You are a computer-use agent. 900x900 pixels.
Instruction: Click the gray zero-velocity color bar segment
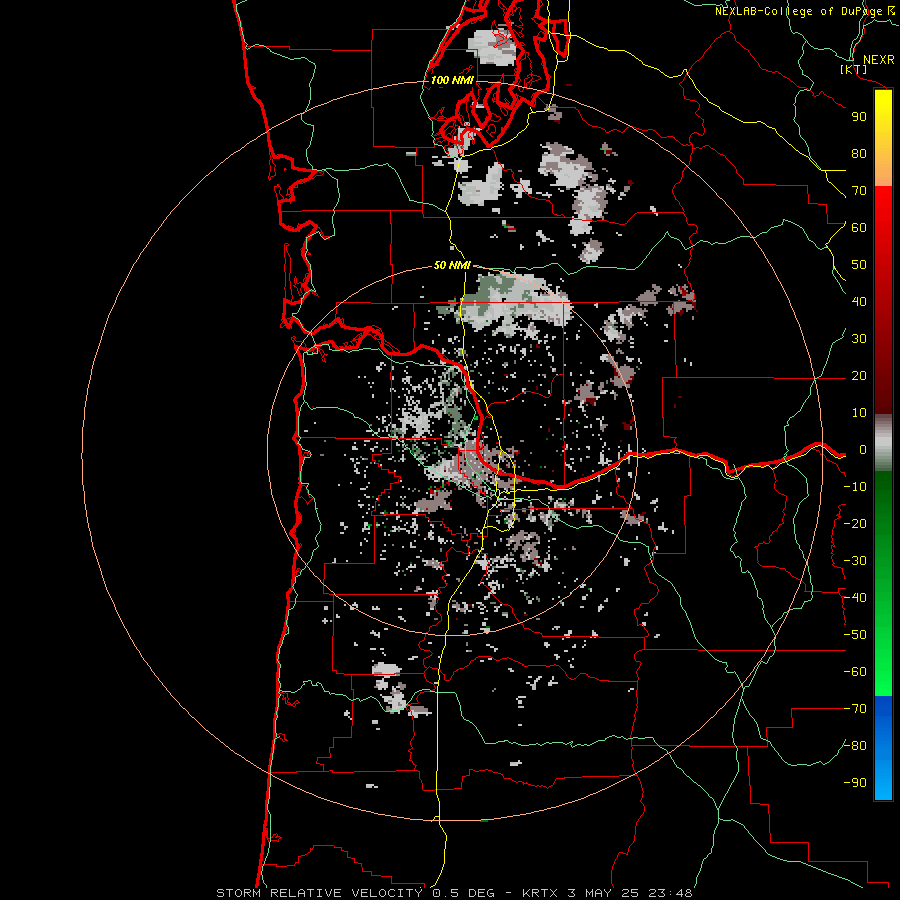(x=883, y=443)
